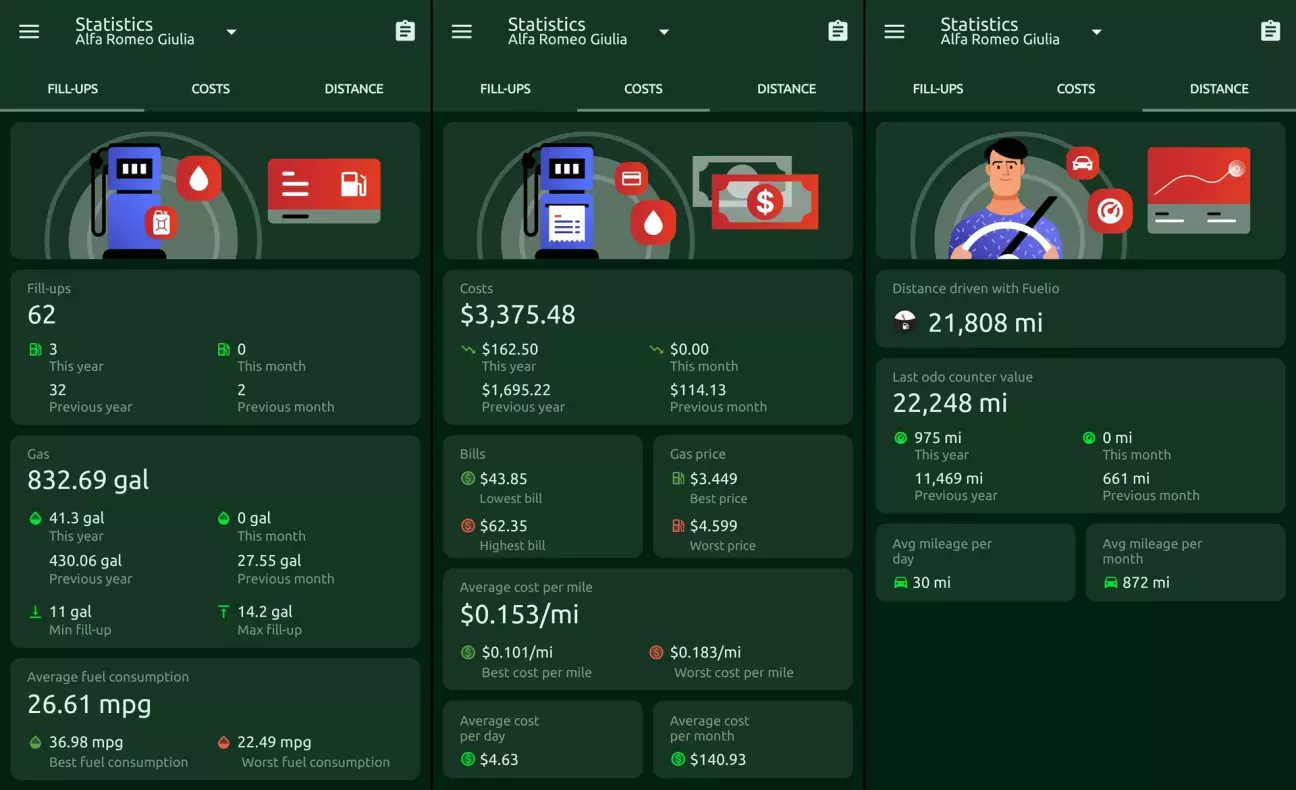The image size is (1296, 790).
Task: Click the fuel pump icon beside $3.449 best price
Action: (678, 479)
